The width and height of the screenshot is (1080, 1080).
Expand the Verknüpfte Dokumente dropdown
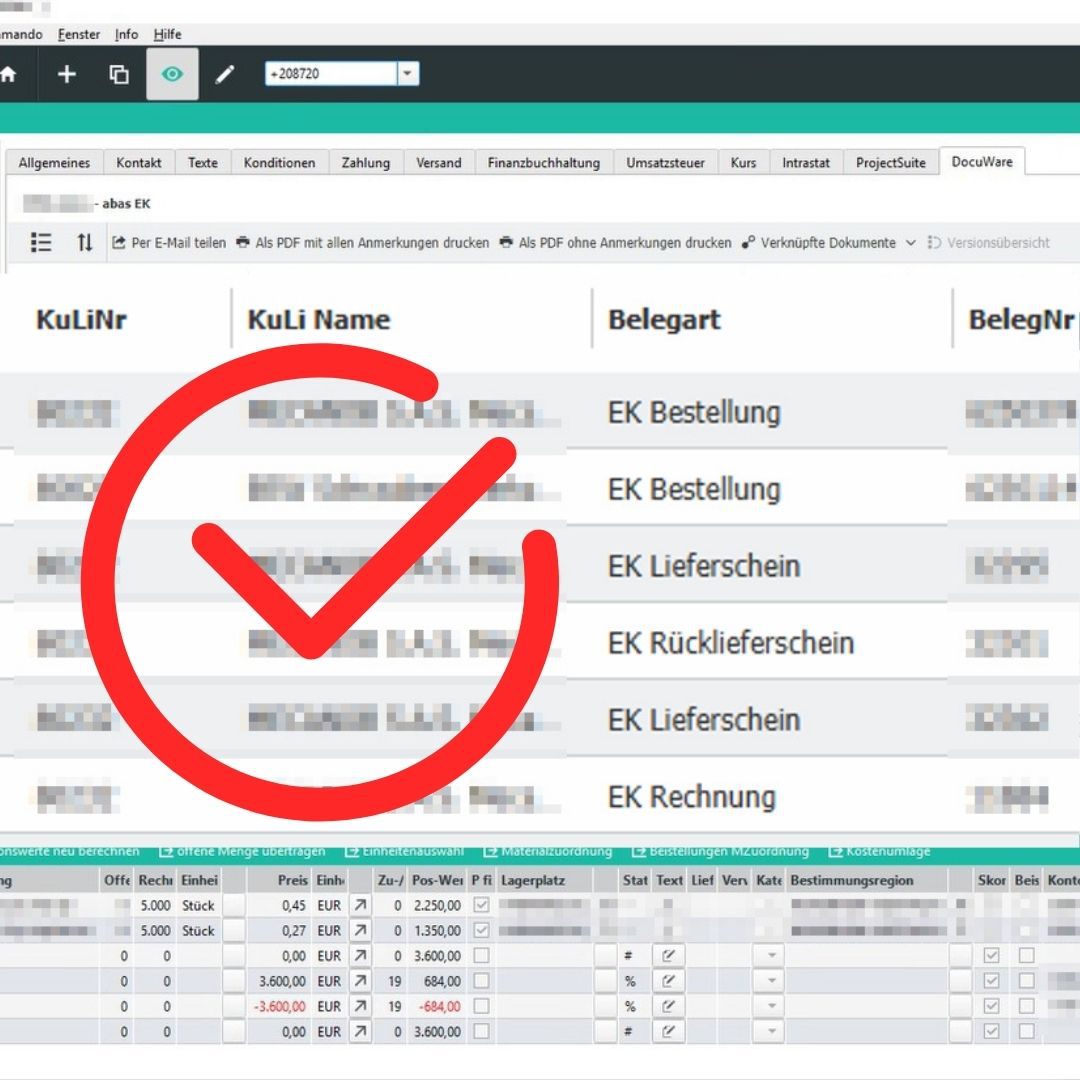[x=911, y=243]
